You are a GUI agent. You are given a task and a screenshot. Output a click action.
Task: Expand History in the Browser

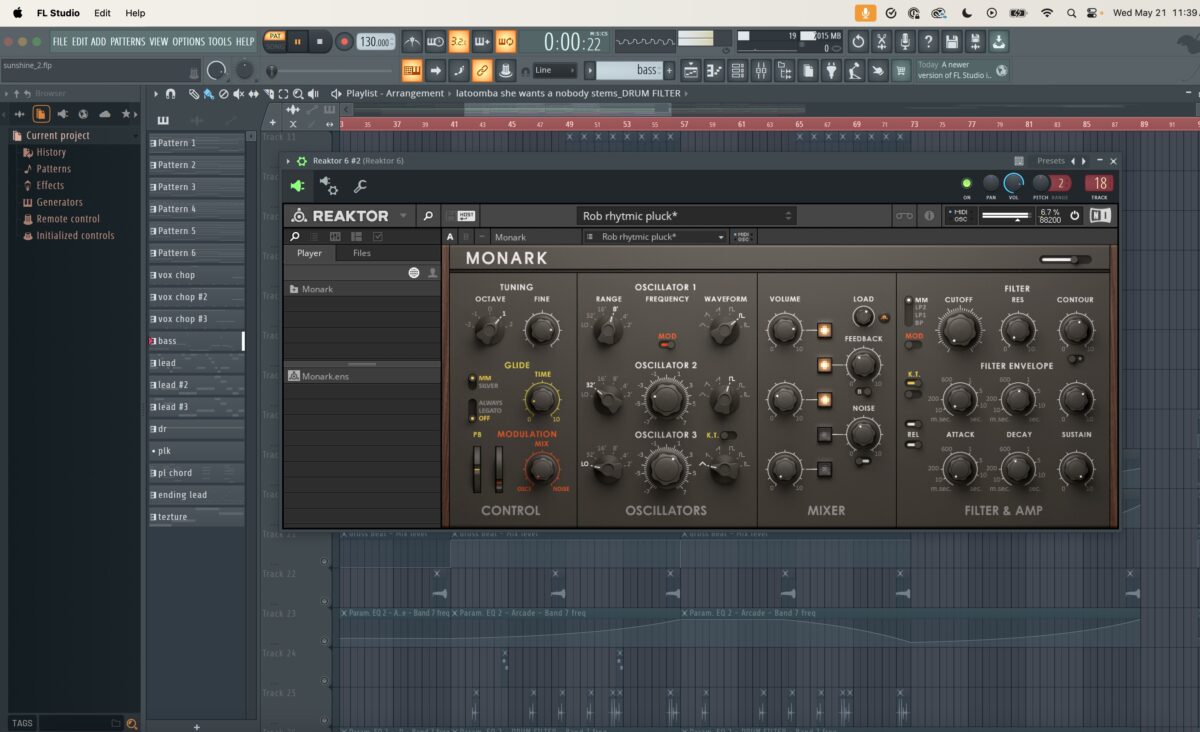pos(51,153)
